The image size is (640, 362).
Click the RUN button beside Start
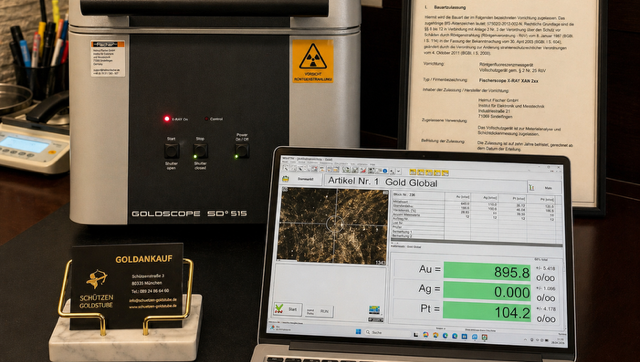pos(320,311)
